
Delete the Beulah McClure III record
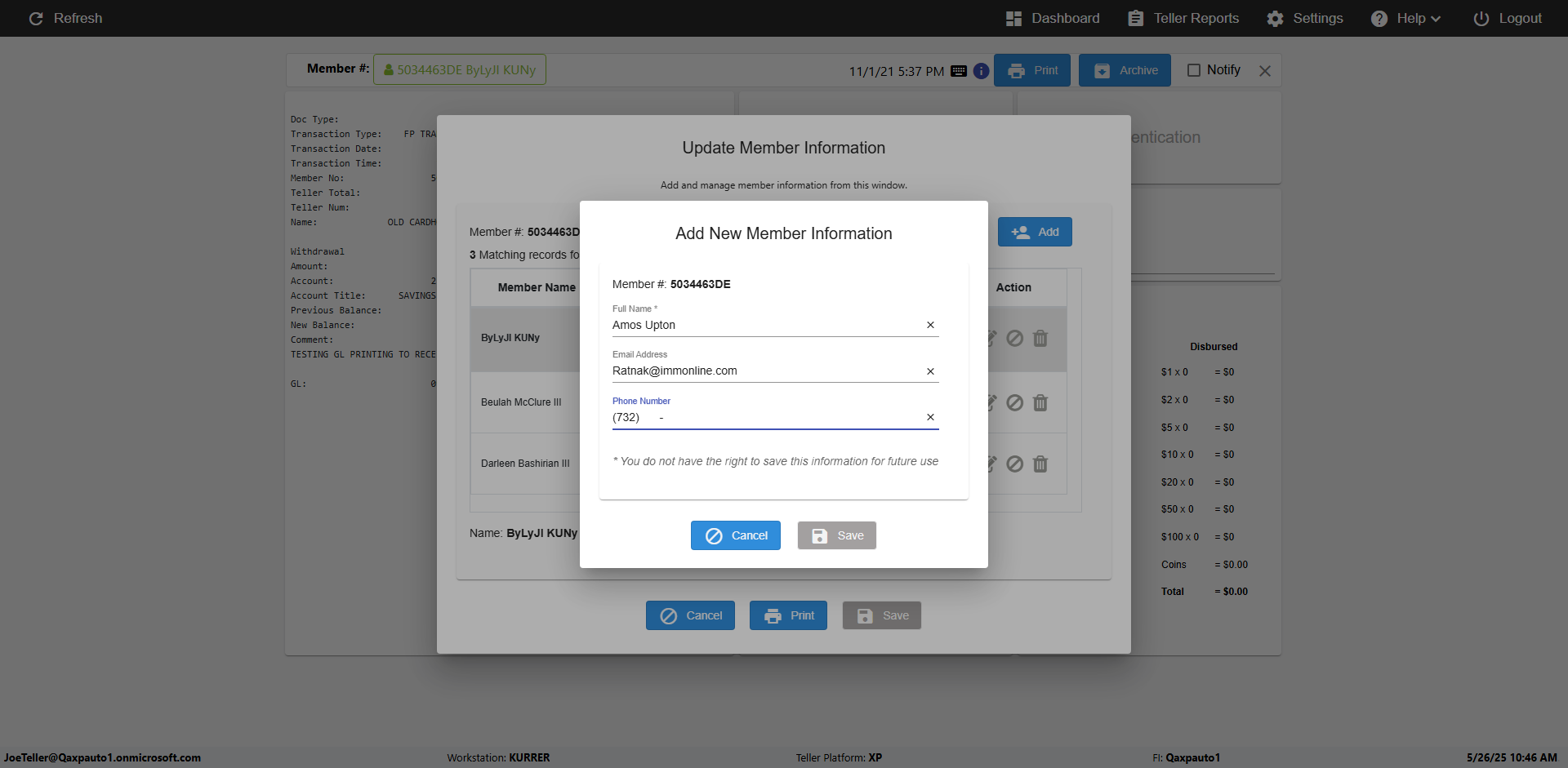1040,402
